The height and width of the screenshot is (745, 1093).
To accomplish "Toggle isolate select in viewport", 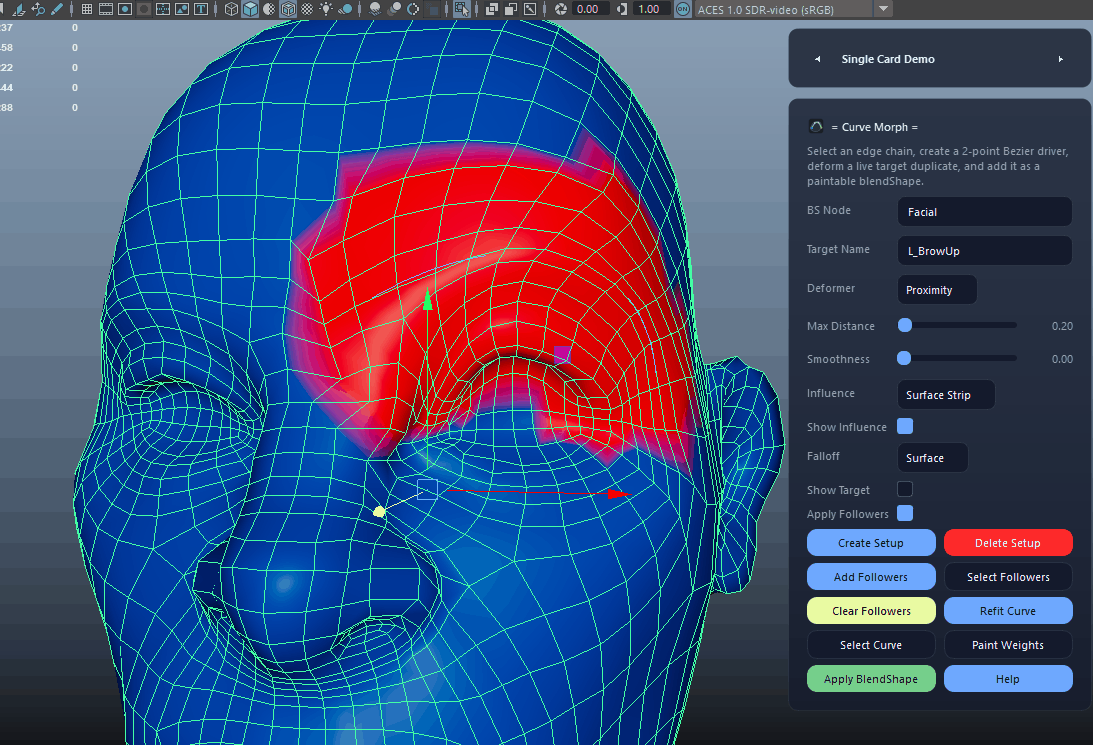I will (462, 9).
